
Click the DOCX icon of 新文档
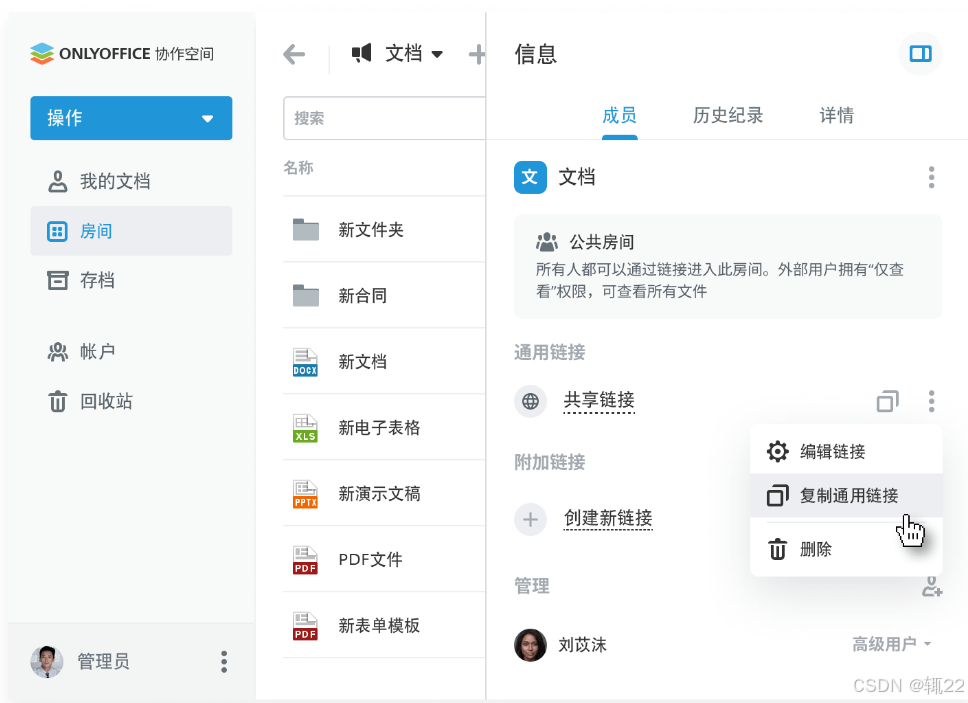click(305, 362)
